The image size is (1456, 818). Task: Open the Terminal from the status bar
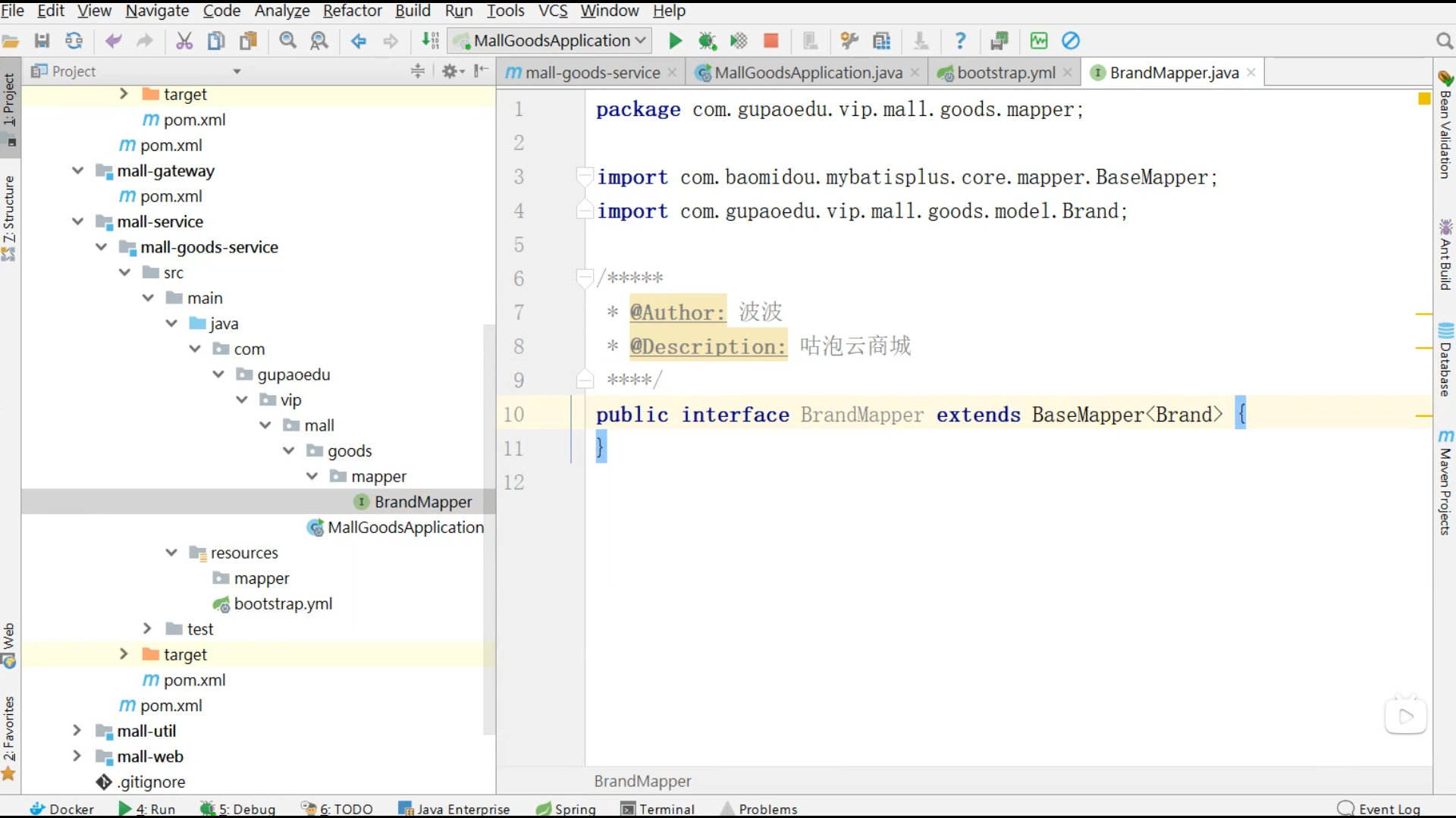665,809
